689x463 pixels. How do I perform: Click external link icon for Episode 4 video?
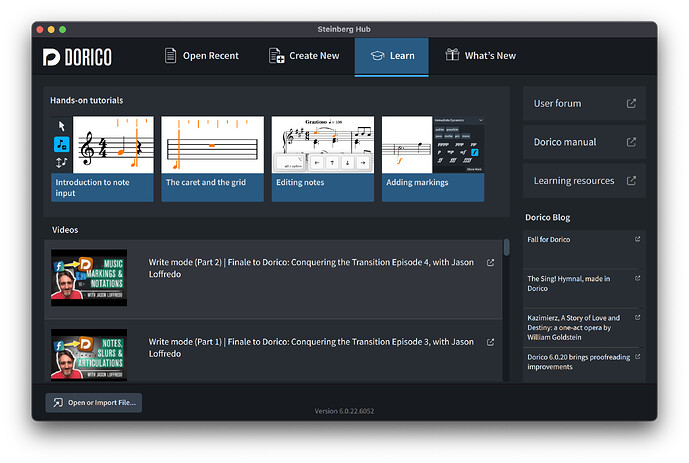(x=490, y=263)
